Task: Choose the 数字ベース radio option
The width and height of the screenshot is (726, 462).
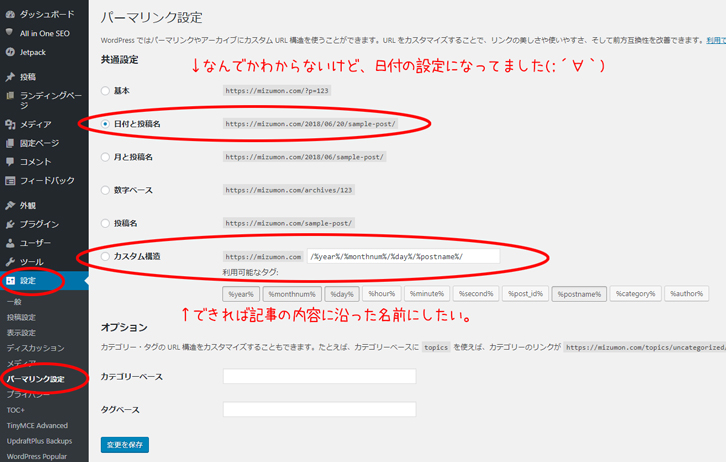Action: [105, 190]
